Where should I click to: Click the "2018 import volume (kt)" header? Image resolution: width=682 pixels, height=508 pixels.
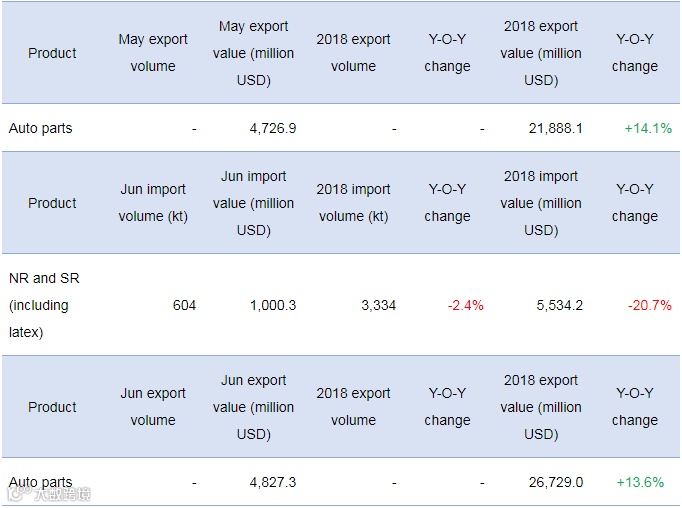click(x=353, y=203)
